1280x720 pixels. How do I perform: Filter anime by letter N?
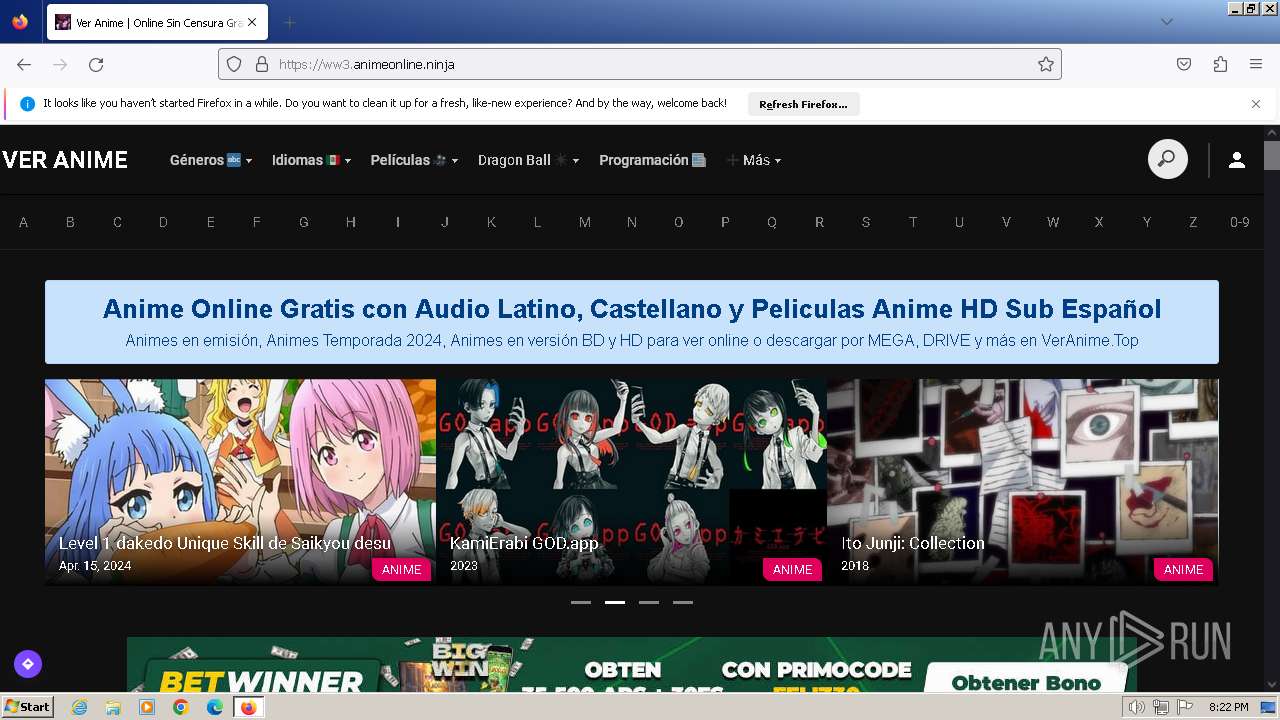tap(632, 222)
